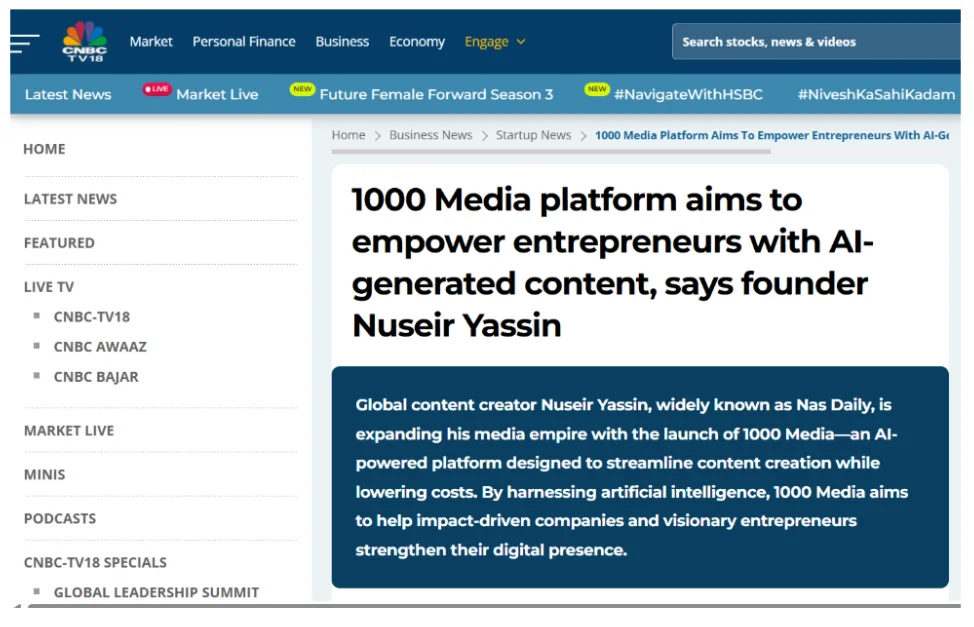Open the Economy section

417,42
